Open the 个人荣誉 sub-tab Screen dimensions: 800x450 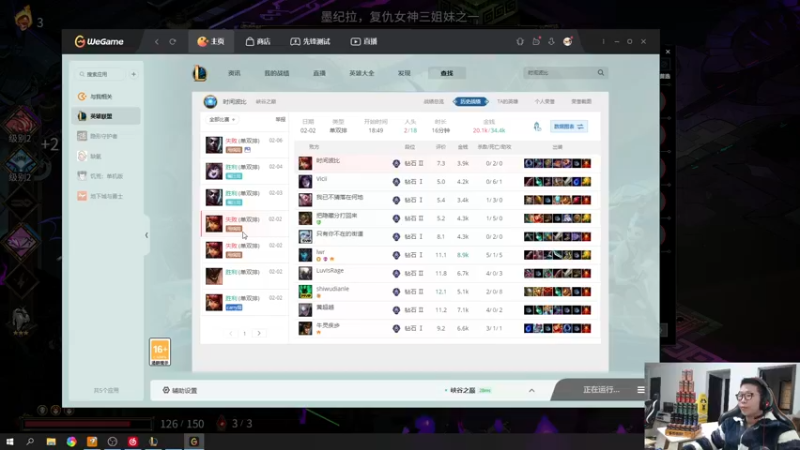(x=544, y=102)
